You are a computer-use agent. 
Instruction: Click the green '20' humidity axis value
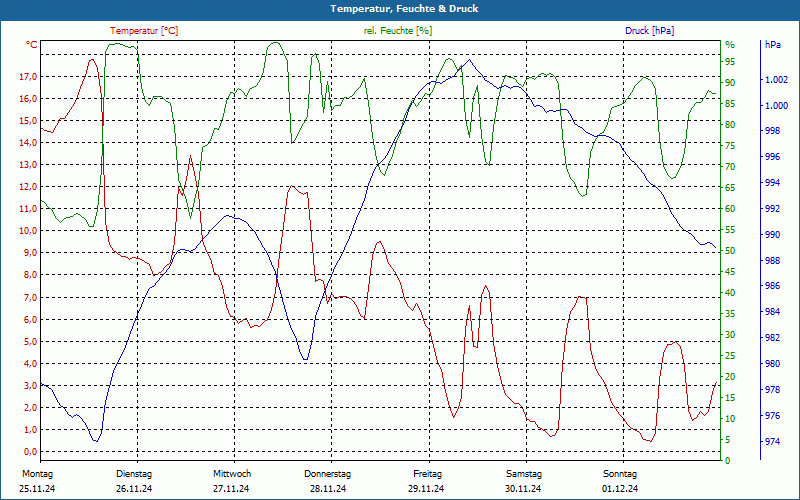click(x=730, y=377)
